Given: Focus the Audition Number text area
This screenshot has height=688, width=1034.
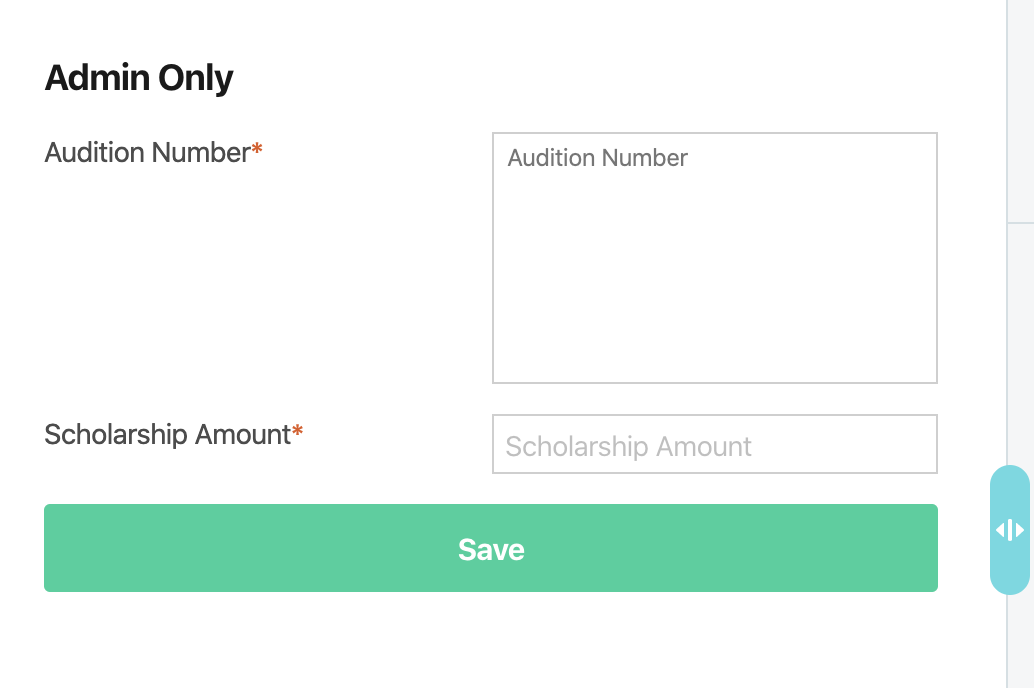Looking at the screenshot, I should (x=715, y=258).
